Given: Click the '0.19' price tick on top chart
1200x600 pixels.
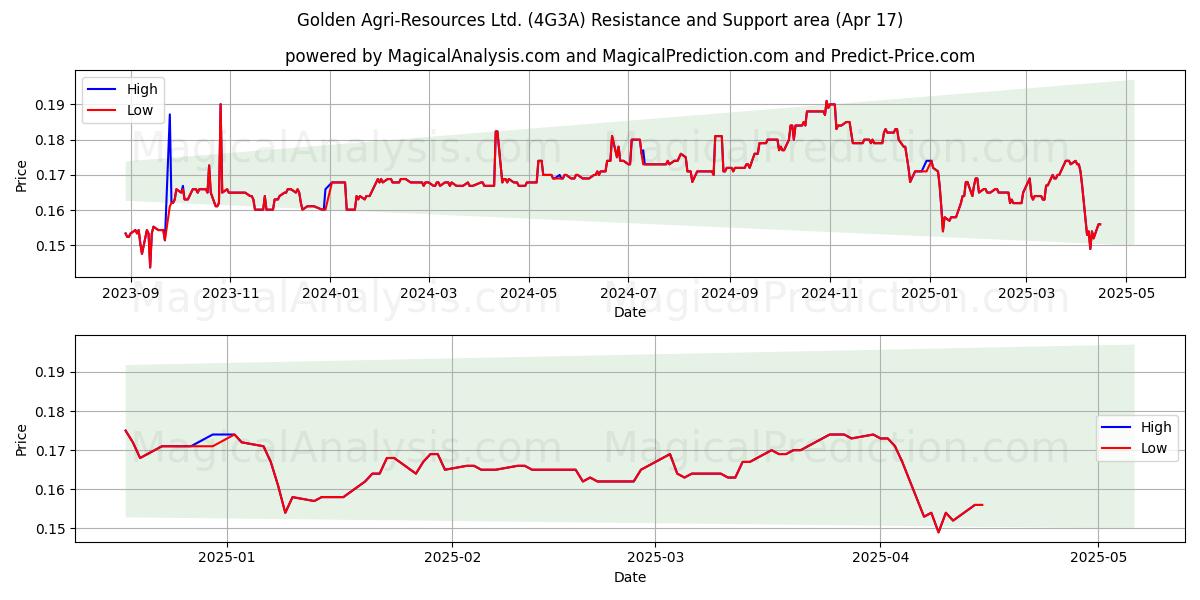Looking at the screenshot, I should coord(51,105).
